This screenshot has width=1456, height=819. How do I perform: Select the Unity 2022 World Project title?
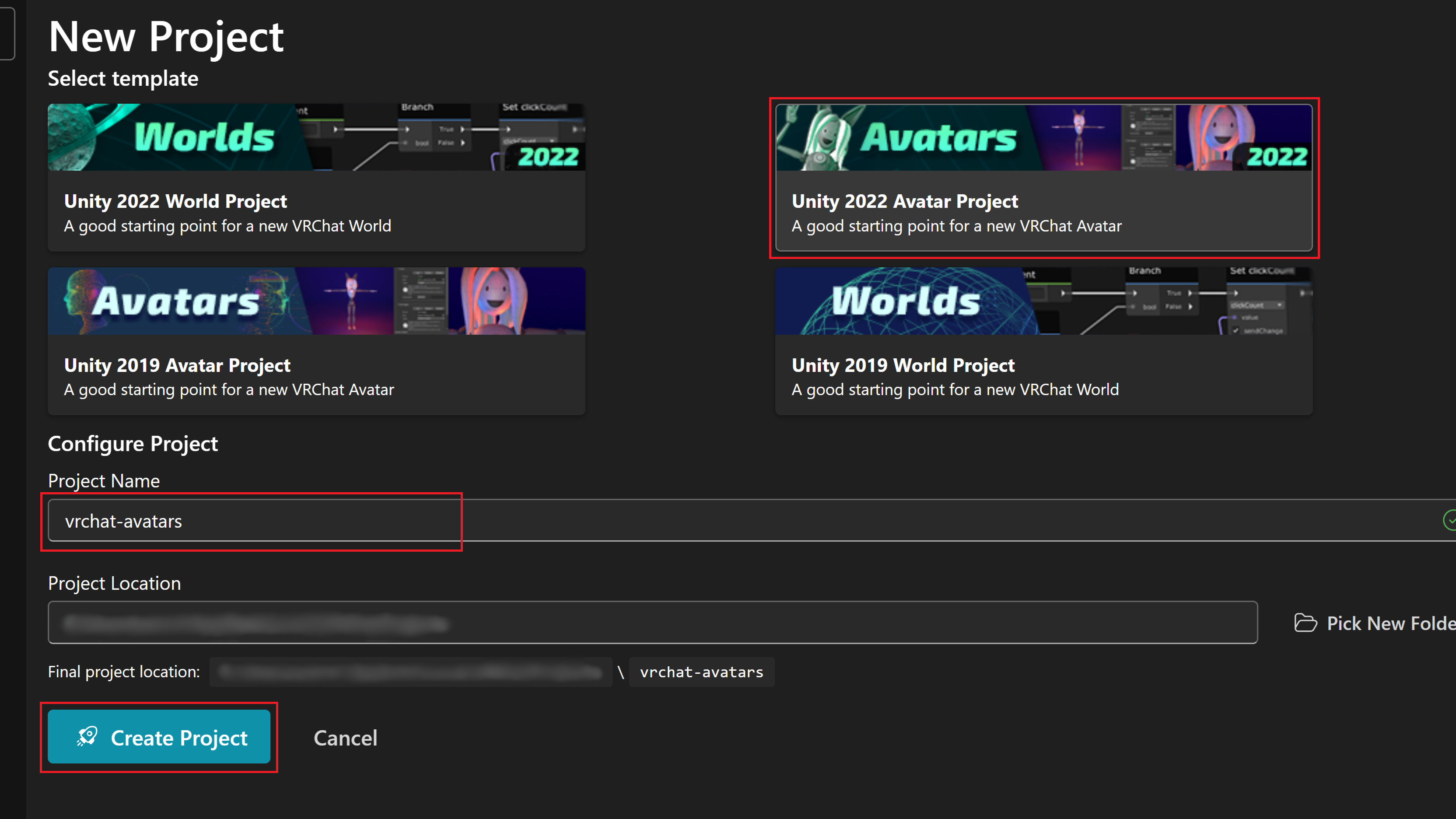[x=175, y=201]
